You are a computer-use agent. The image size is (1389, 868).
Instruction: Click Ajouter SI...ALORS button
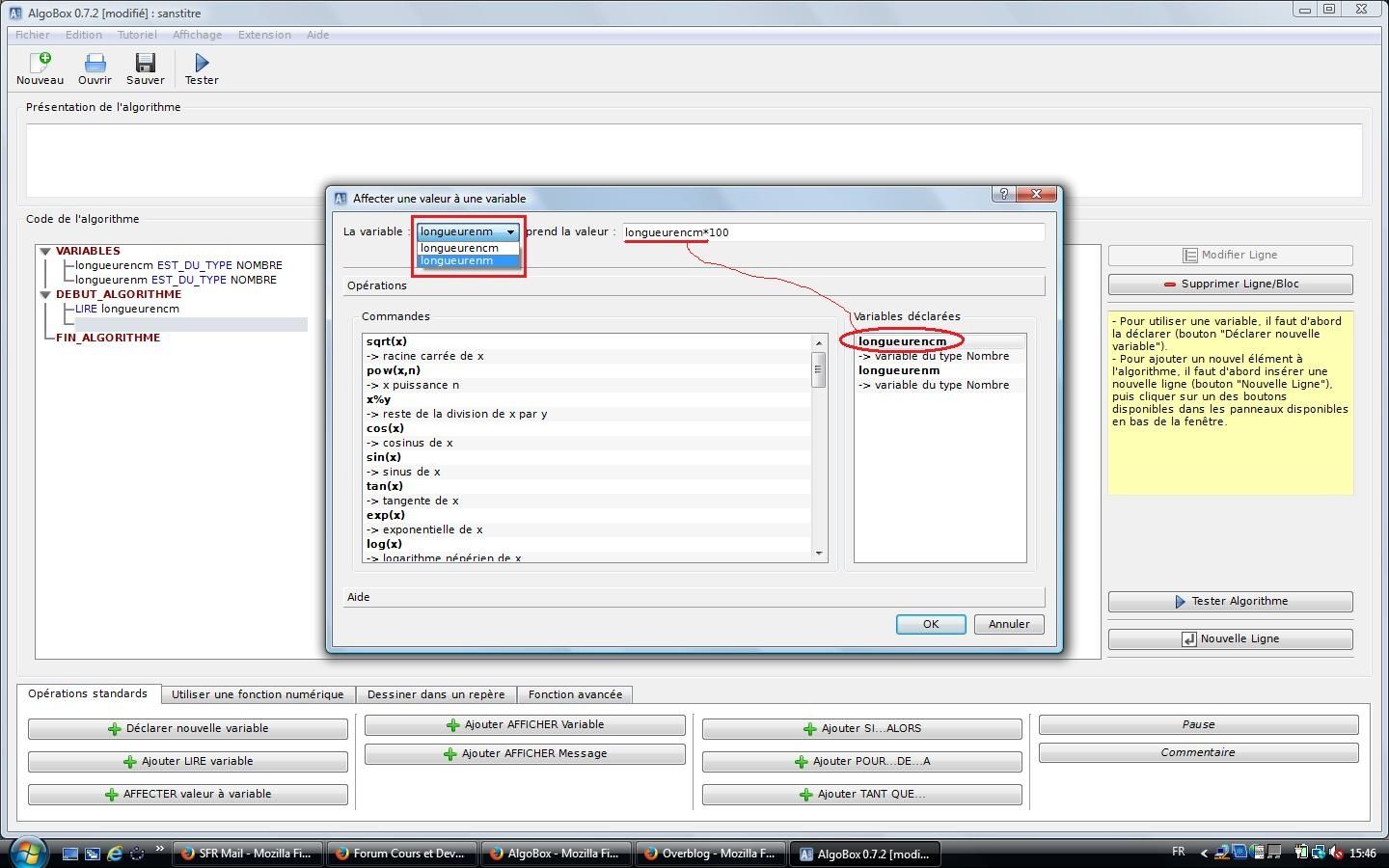pos(862,729)
